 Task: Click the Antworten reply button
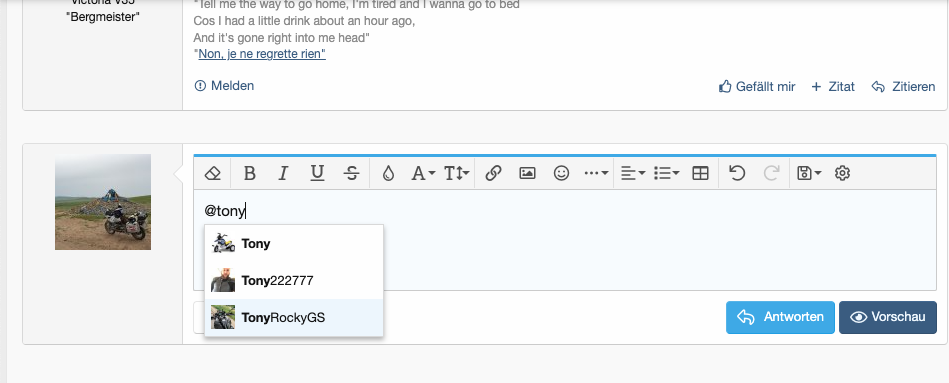pyautogui.click(x=780, y=317)
